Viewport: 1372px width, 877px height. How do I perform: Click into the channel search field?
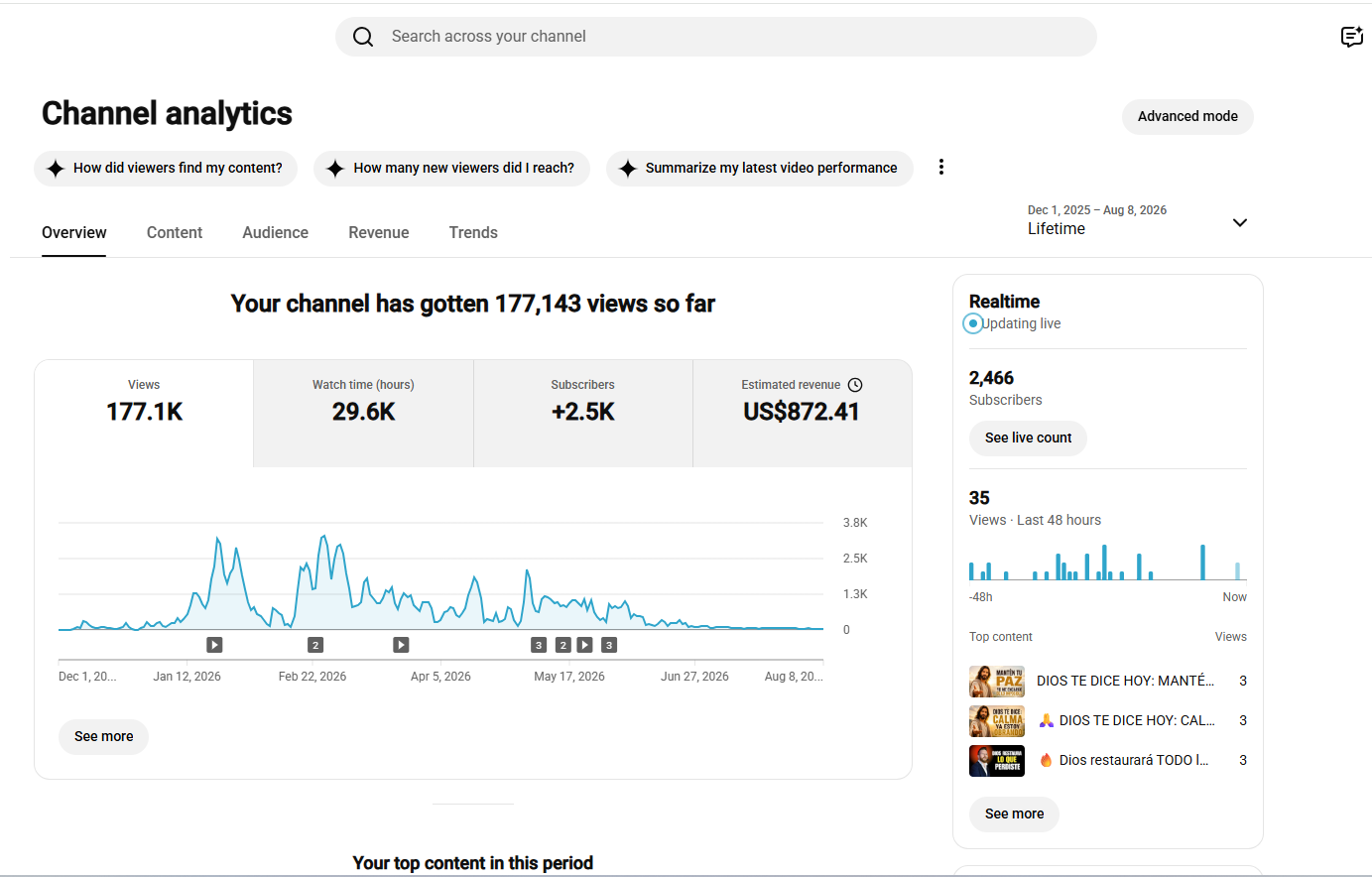point(716,37)
